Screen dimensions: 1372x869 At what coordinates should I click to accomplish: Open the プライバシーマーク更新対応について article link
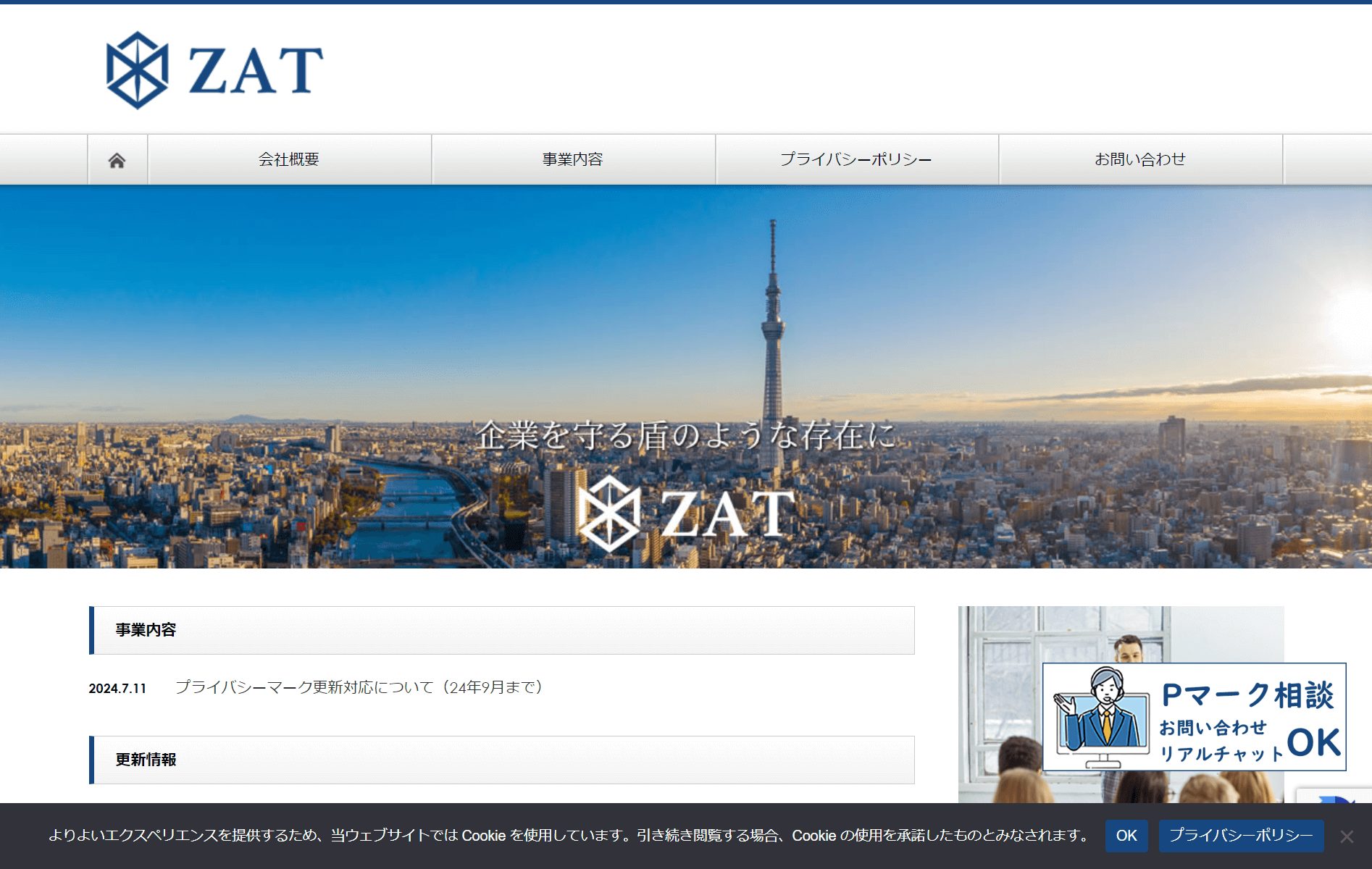[359, 687]
